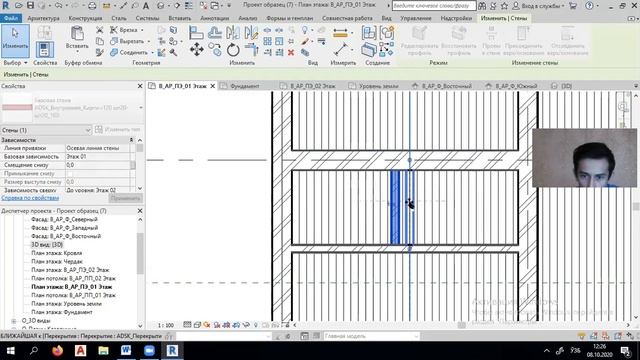Select План этажа: Кровля in project browser
The width and height of the screenshot is (640, 360).
click(57, 253)
